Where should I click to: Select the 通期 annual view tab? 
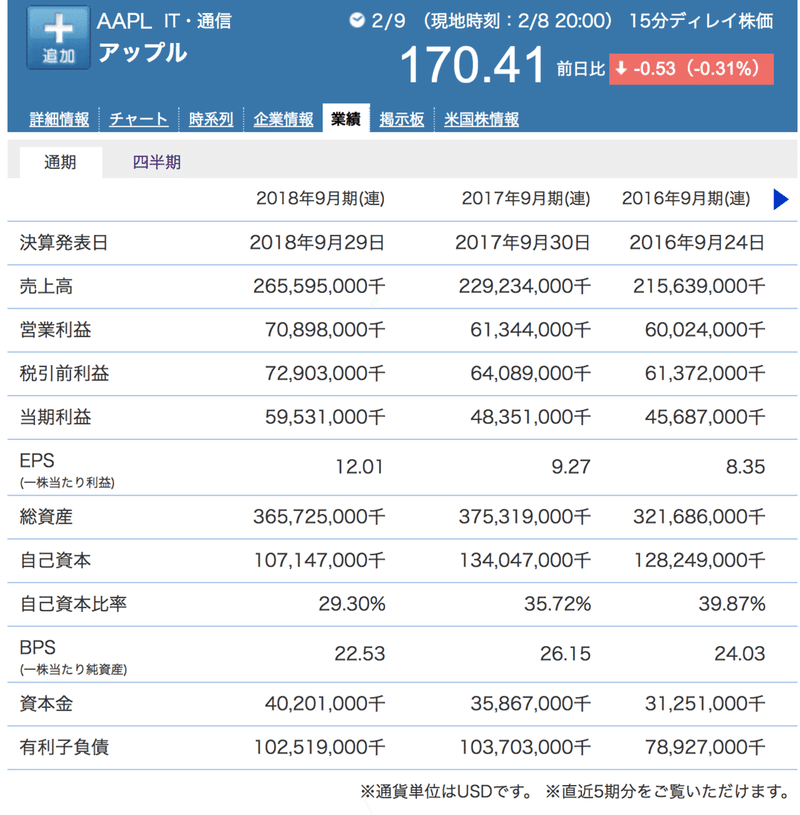(x=60, y=162)
